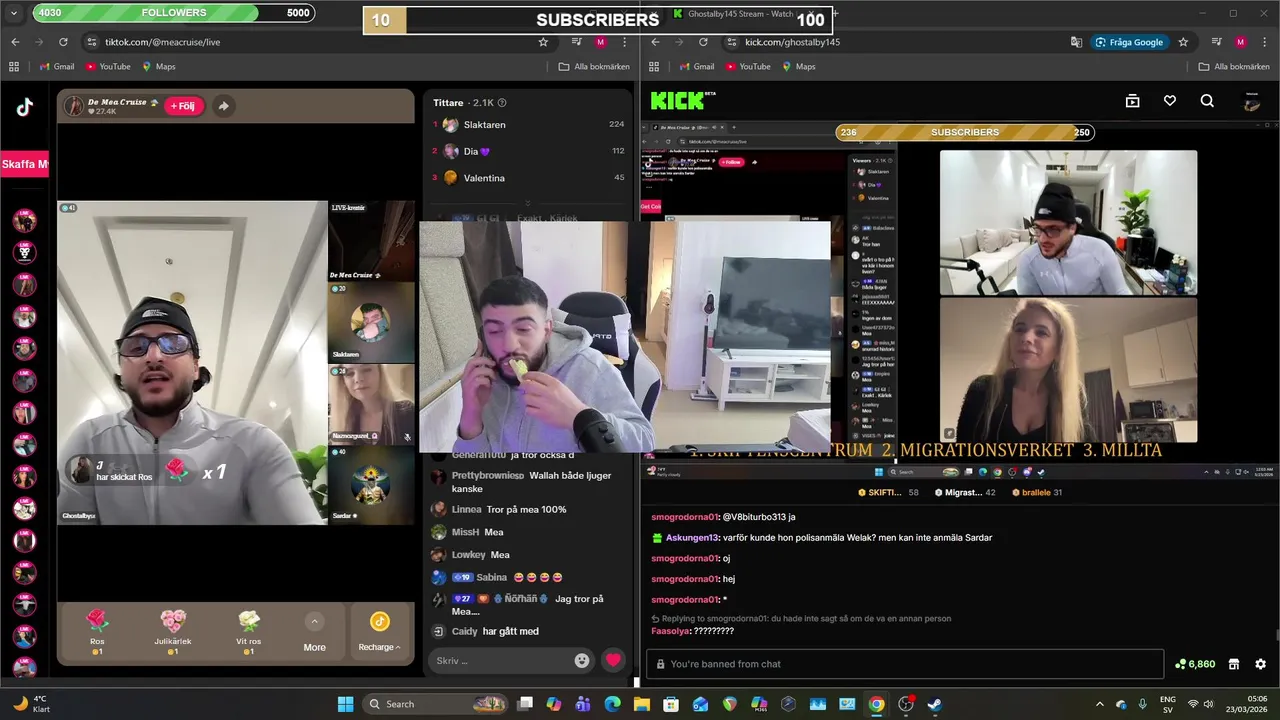
Task: Click the banned Kick chat input
Action: 905,664
